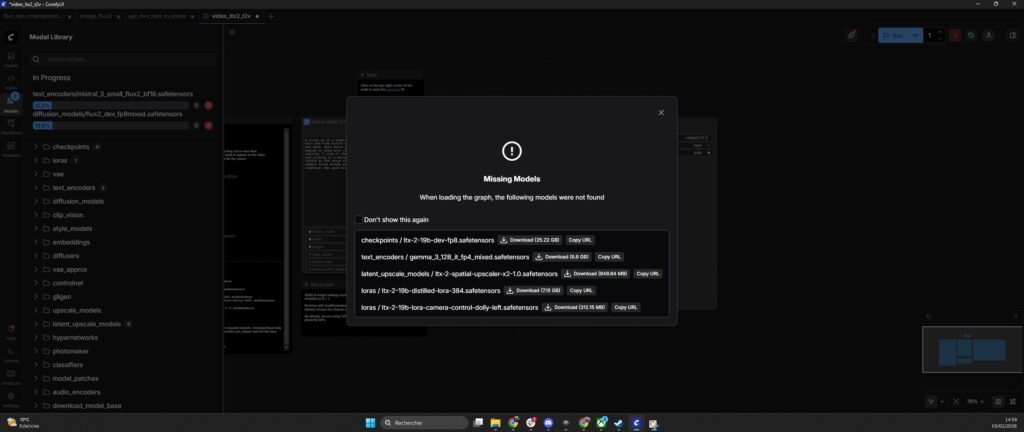This screenshot has width=1024, height=432.
Task: Copy URL for the camera-control-dolly-left lora
Action: 625,307
